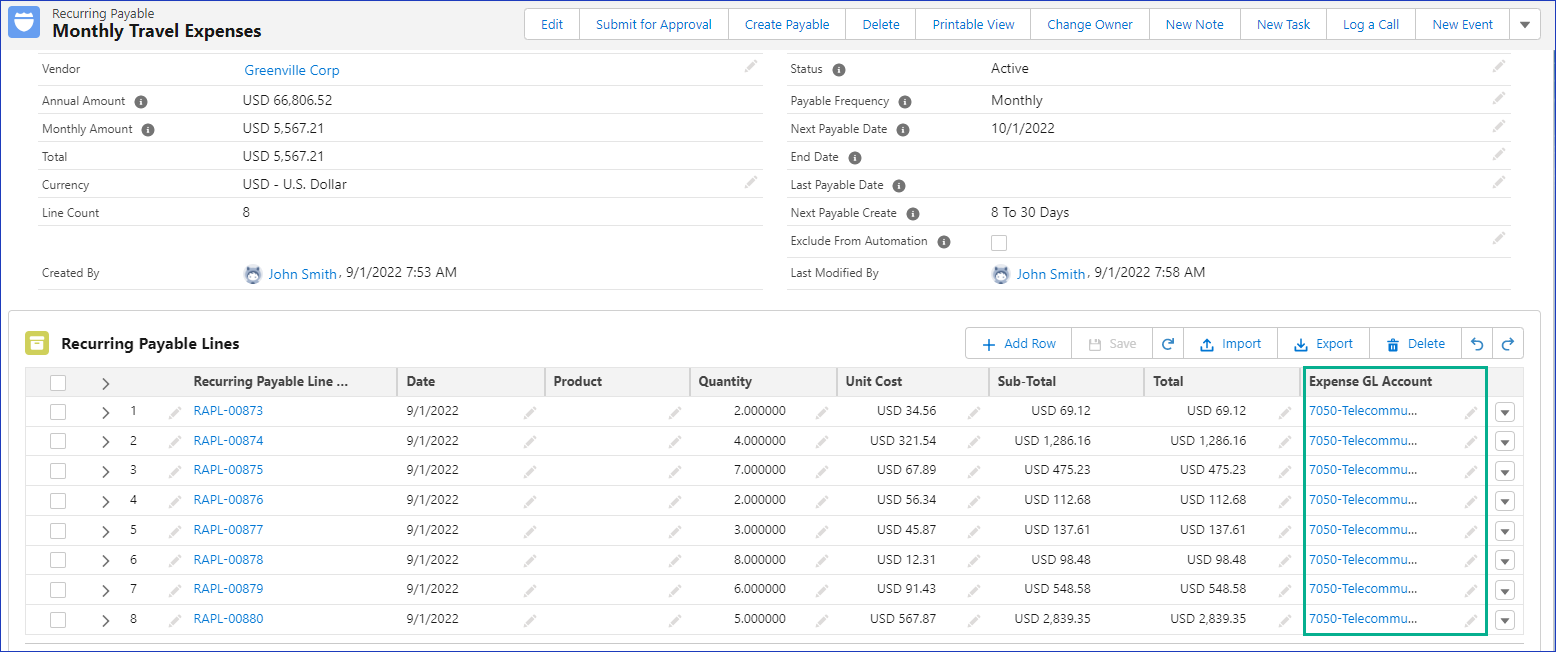Click the redo arrow icon in lines toolbar

[x=1508, y=344]
